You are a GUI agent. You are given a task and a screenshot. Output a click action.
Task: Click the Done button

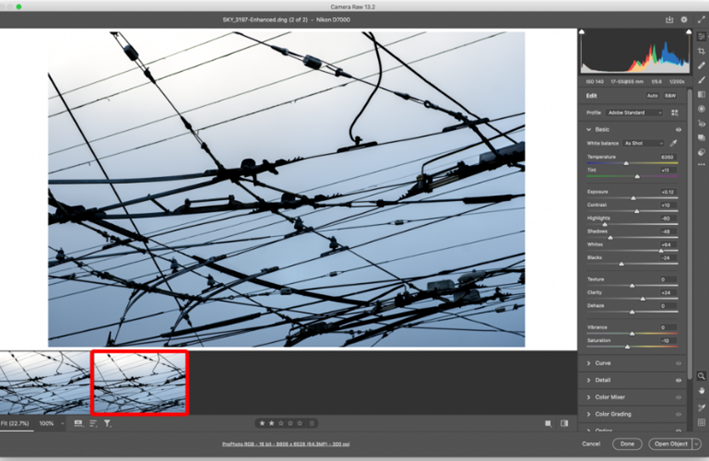(627, 443)
